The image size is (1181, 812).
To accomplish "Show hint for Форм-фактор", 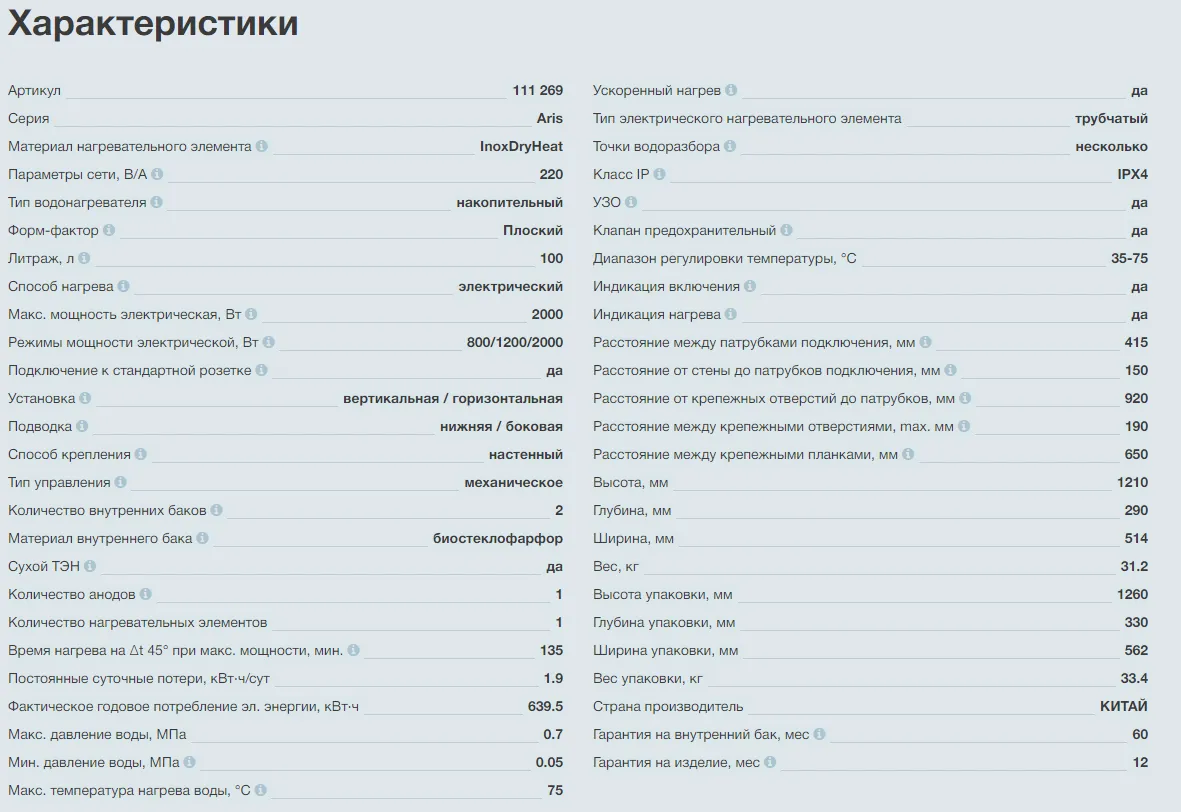I will 109,230.
